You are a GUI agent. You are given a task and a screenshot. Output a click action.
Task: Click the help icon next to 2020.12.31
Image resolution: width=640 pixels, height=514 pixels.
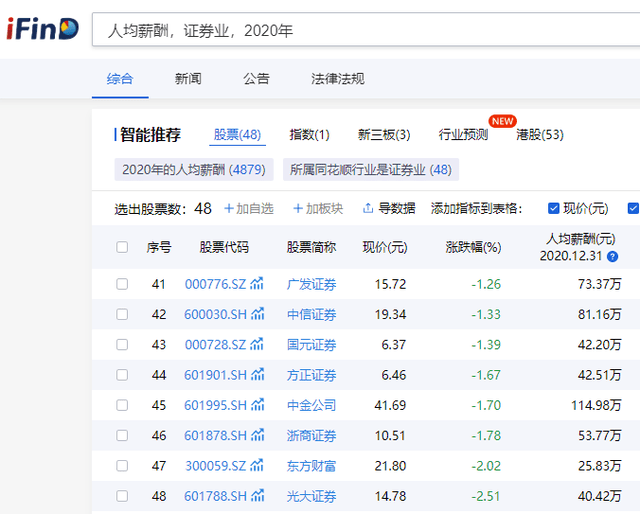point(612,256)
